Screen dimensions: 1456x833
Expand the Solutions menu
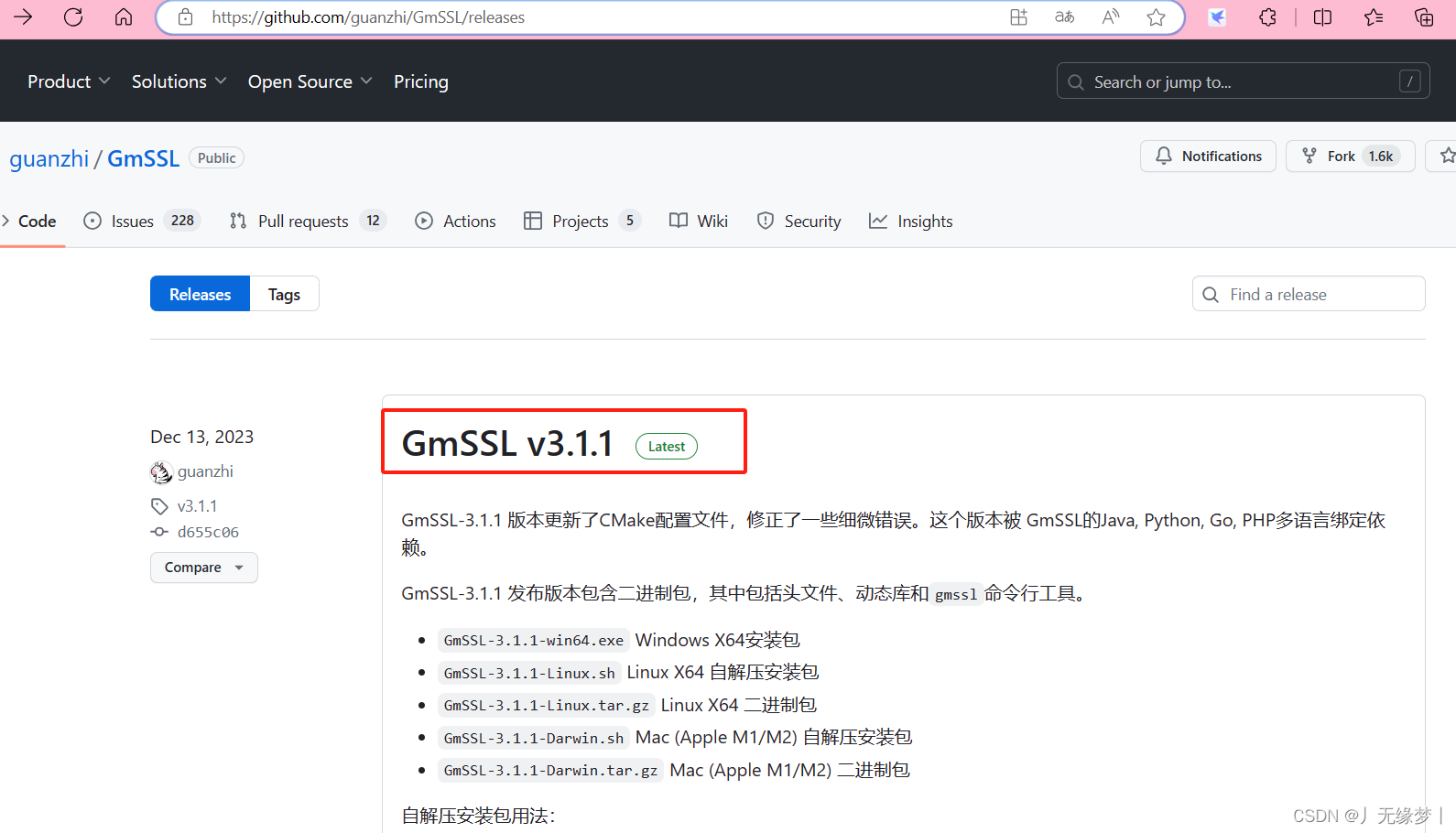pos(179,81)
